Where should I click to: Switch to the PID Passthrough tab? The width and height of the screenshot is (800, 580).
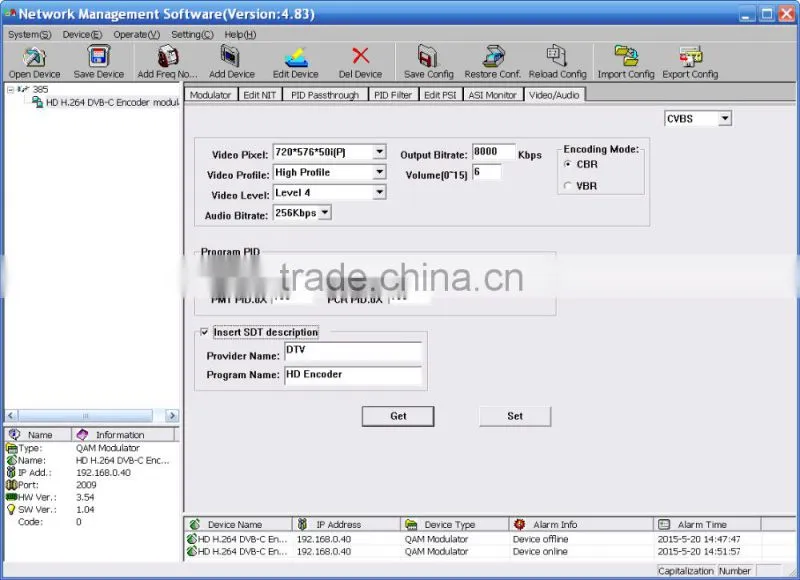pos(325,95)
